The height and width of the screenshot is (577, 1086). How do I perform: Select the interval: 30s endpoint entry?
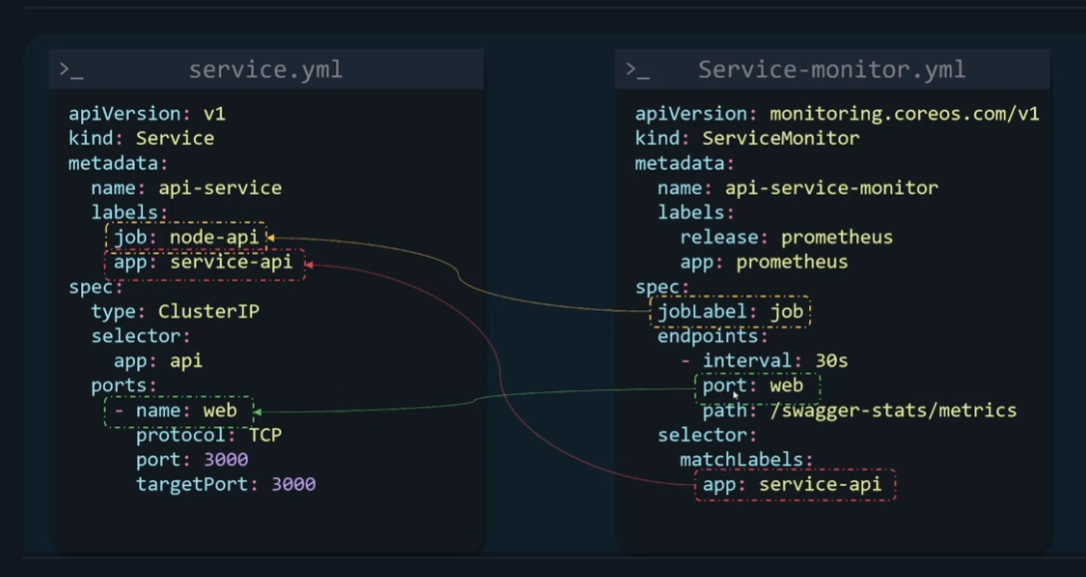pos(764,361)
